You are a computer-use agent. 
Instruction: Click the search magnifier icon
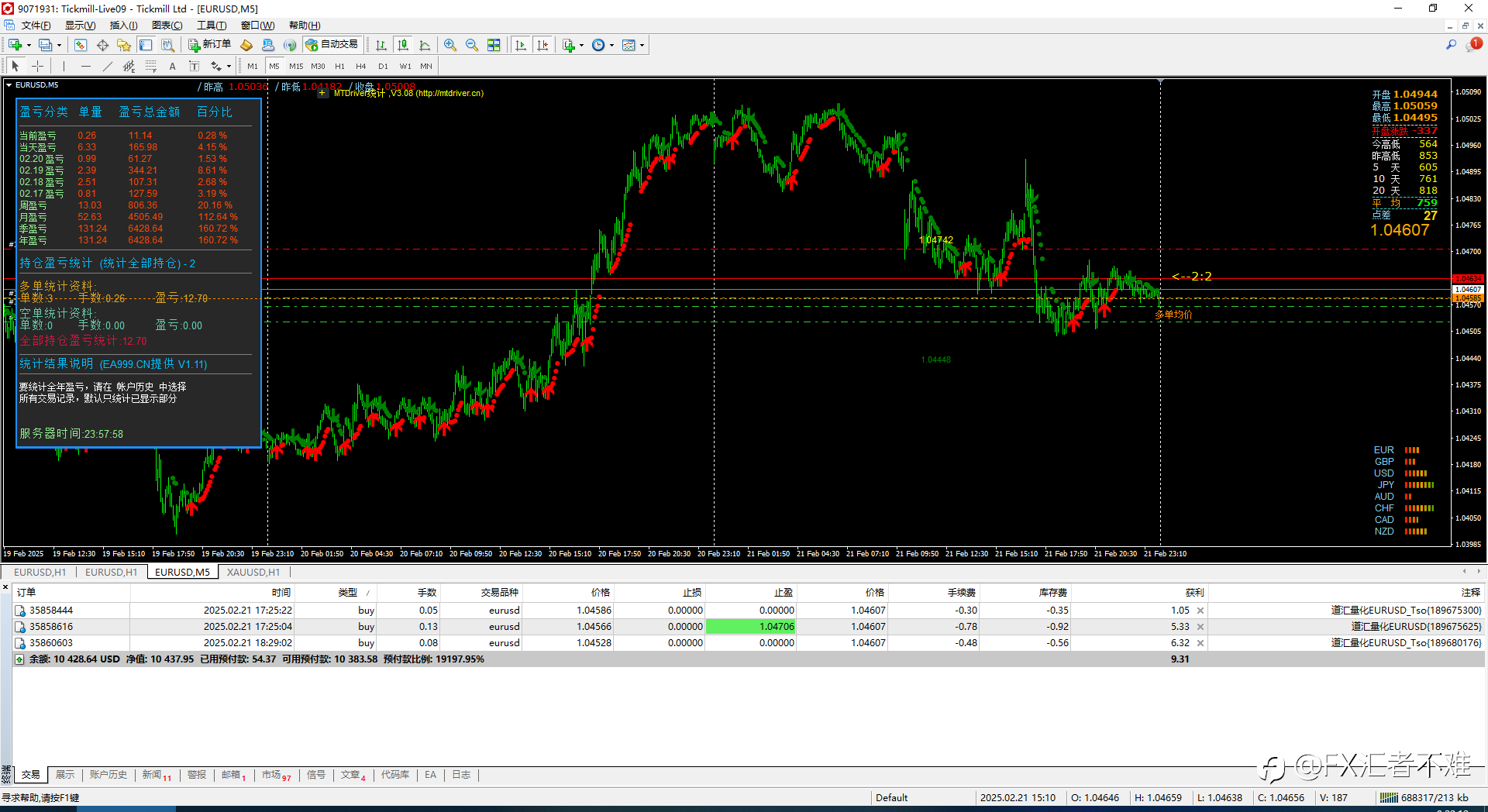point(1451,45)
